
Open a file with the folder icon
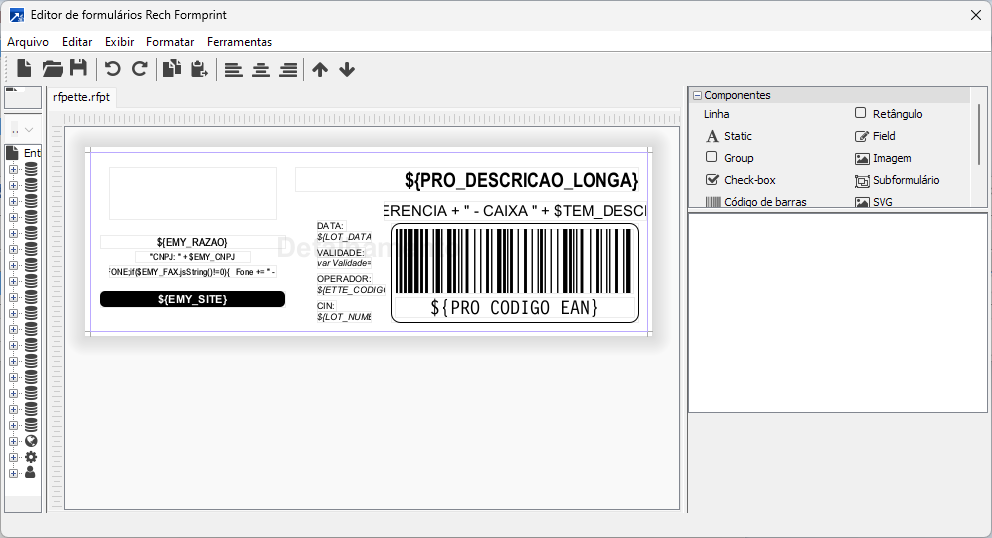coord(52,69)
